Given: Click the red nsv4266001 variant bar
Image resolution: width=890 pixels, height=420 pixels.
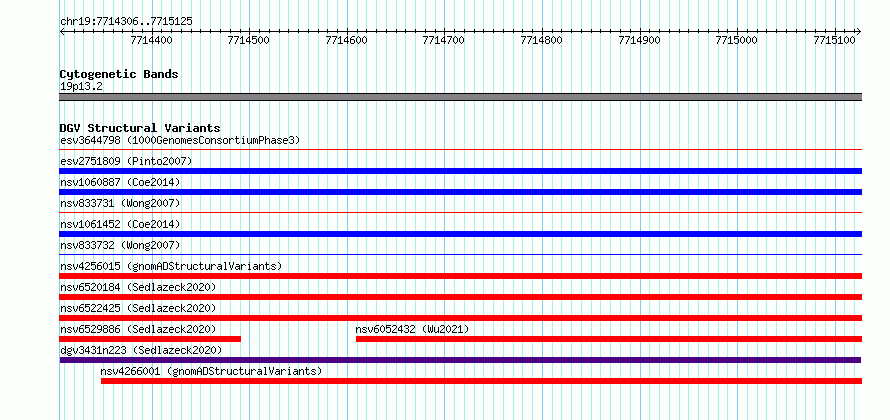Looking at the screenshot, I should coord(481,381).
